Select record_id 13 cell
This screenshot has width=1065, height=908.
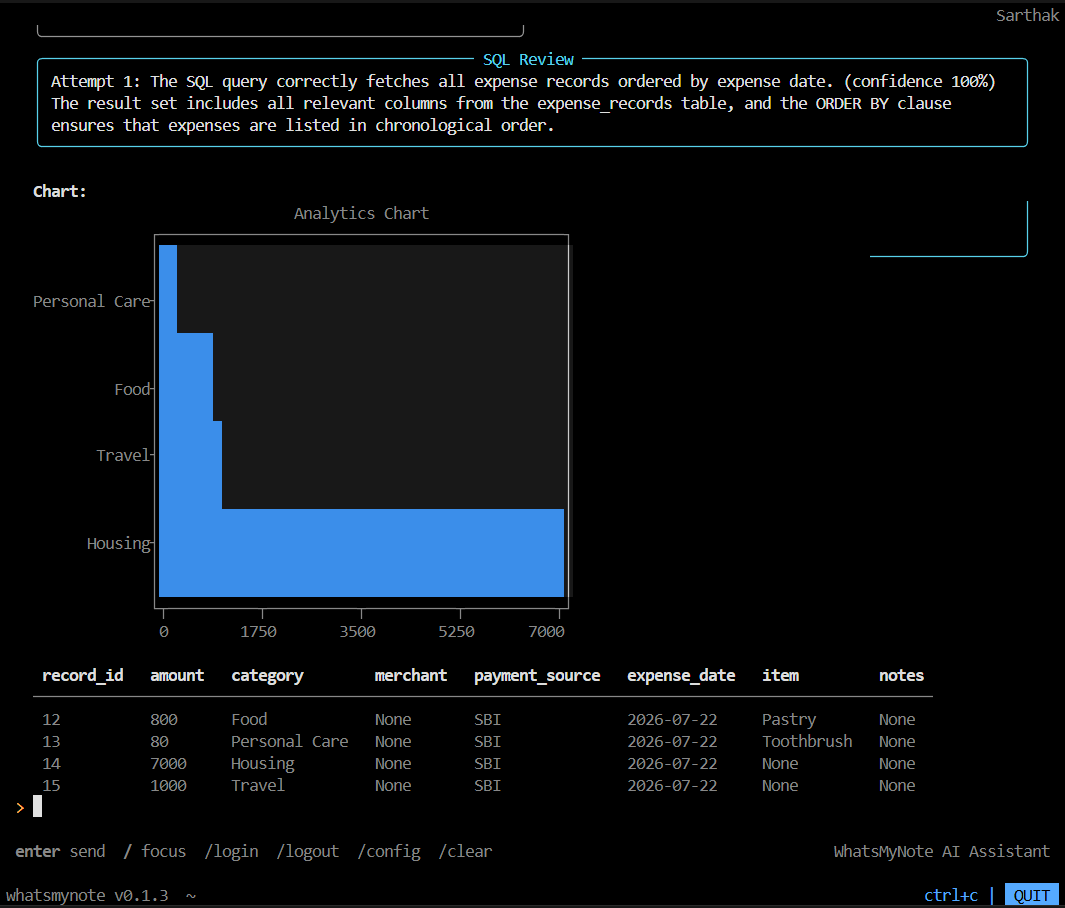[51, 741]
